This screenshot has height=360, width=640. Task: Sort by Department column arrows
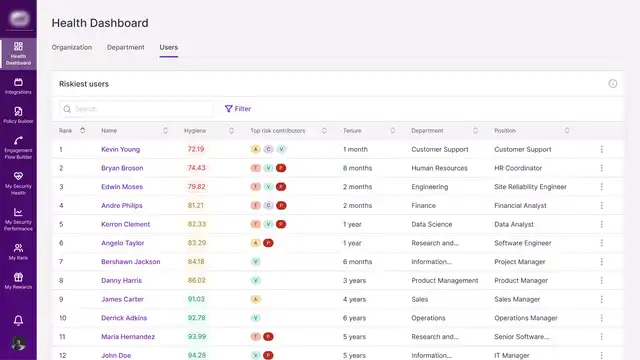tap(476, 131)
